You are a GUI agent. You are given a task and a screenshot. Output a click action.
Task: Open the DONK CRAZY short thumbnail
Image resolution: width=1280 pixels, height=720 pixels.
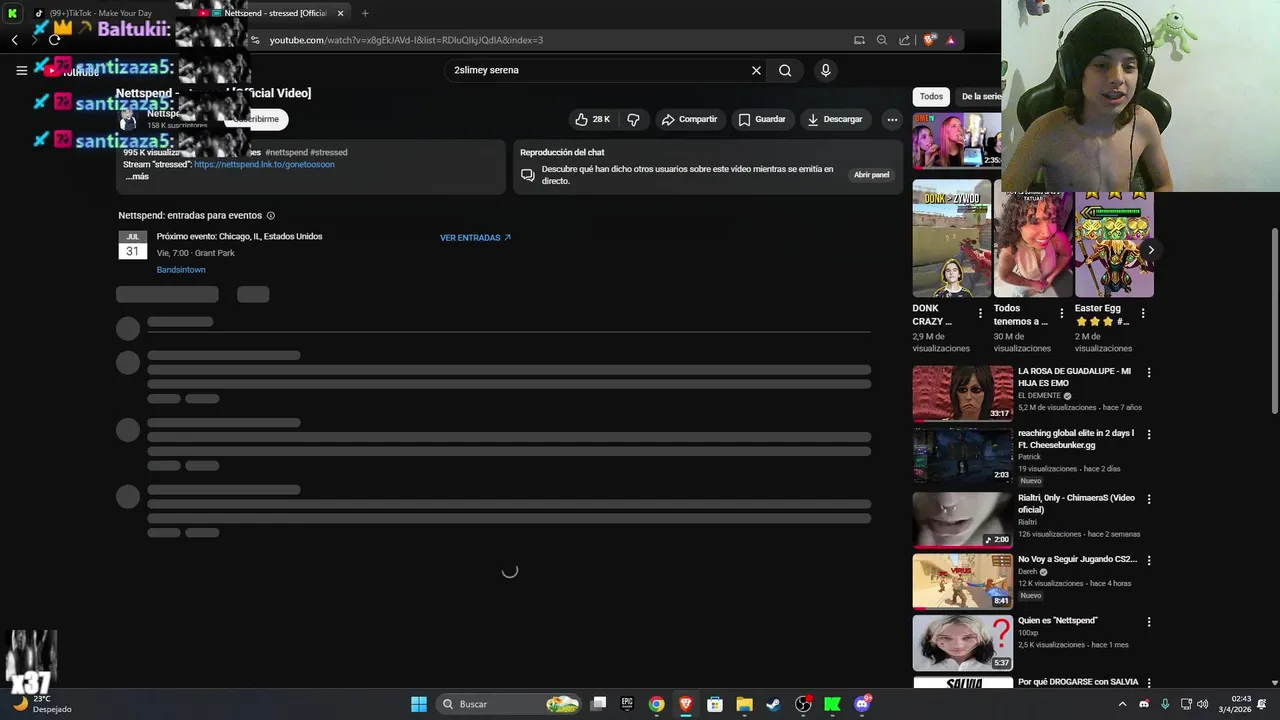coord(952,238)
